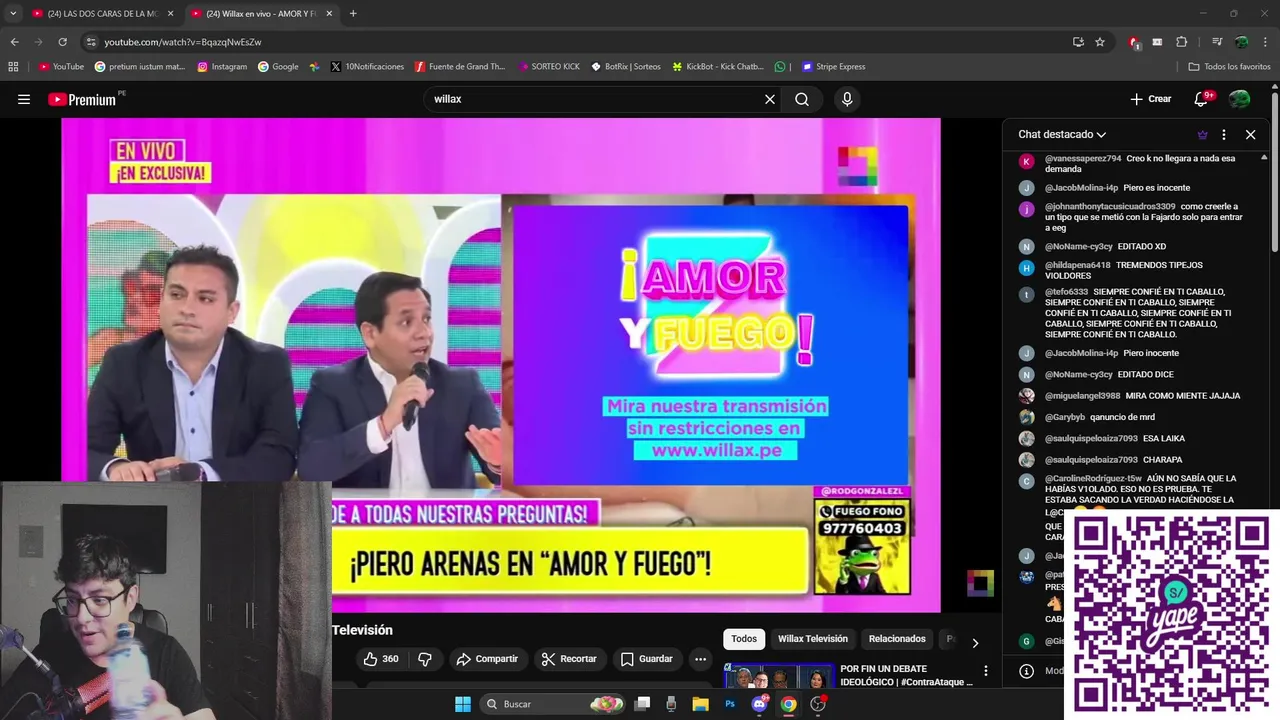Open File Explorer from taskbar
Screen dimensions: 1280x720
pos(701,704)
